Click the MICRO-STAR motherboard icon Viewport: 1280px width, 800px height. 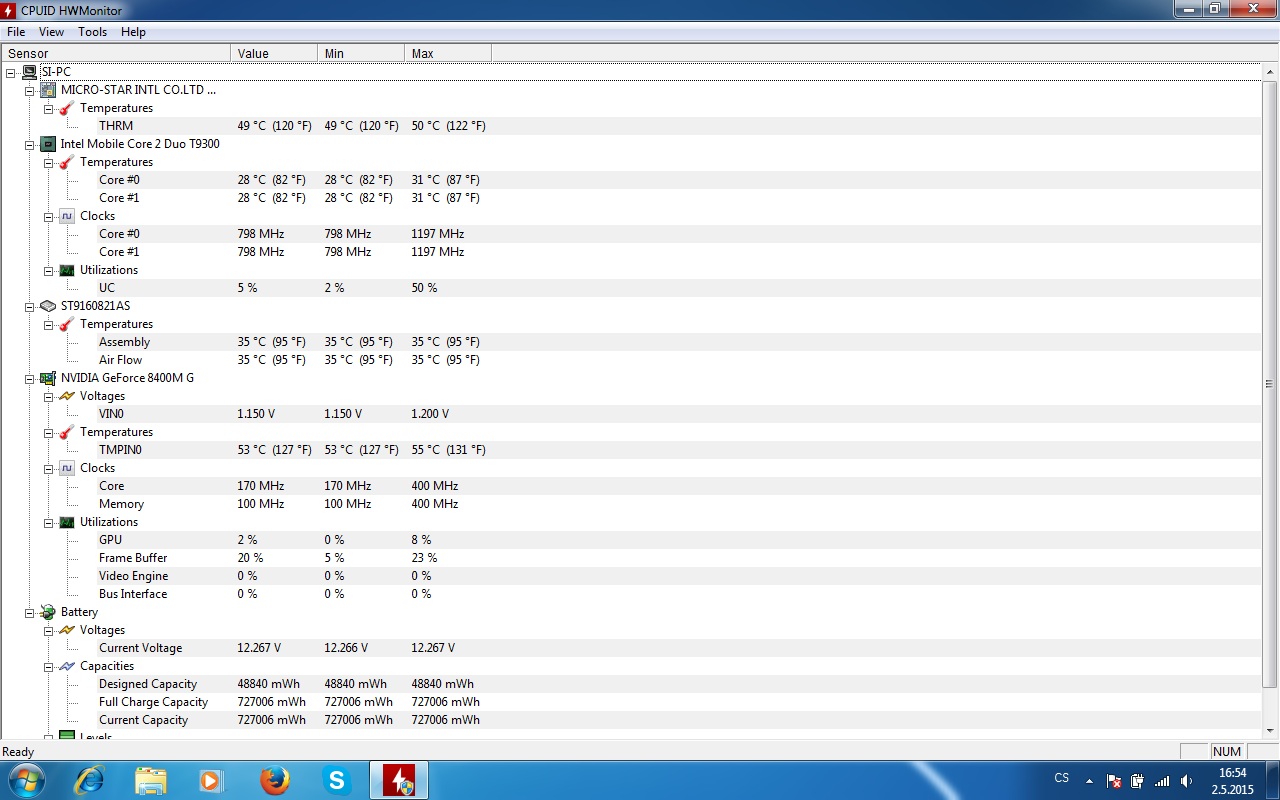pos(48,90)
